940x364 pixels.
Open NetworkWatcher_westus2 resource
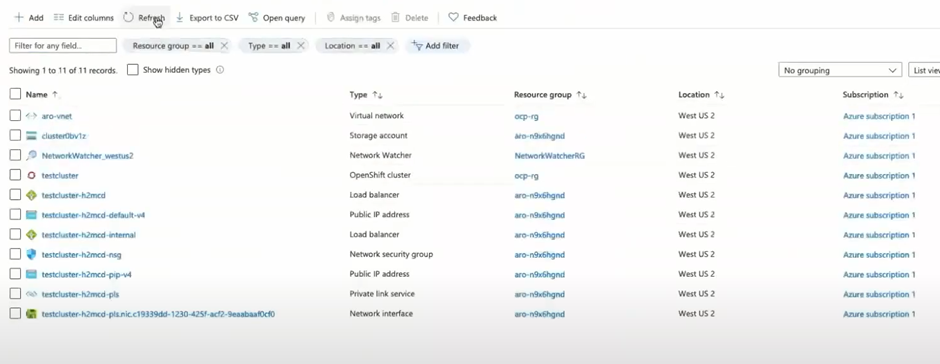coord(88,156)
